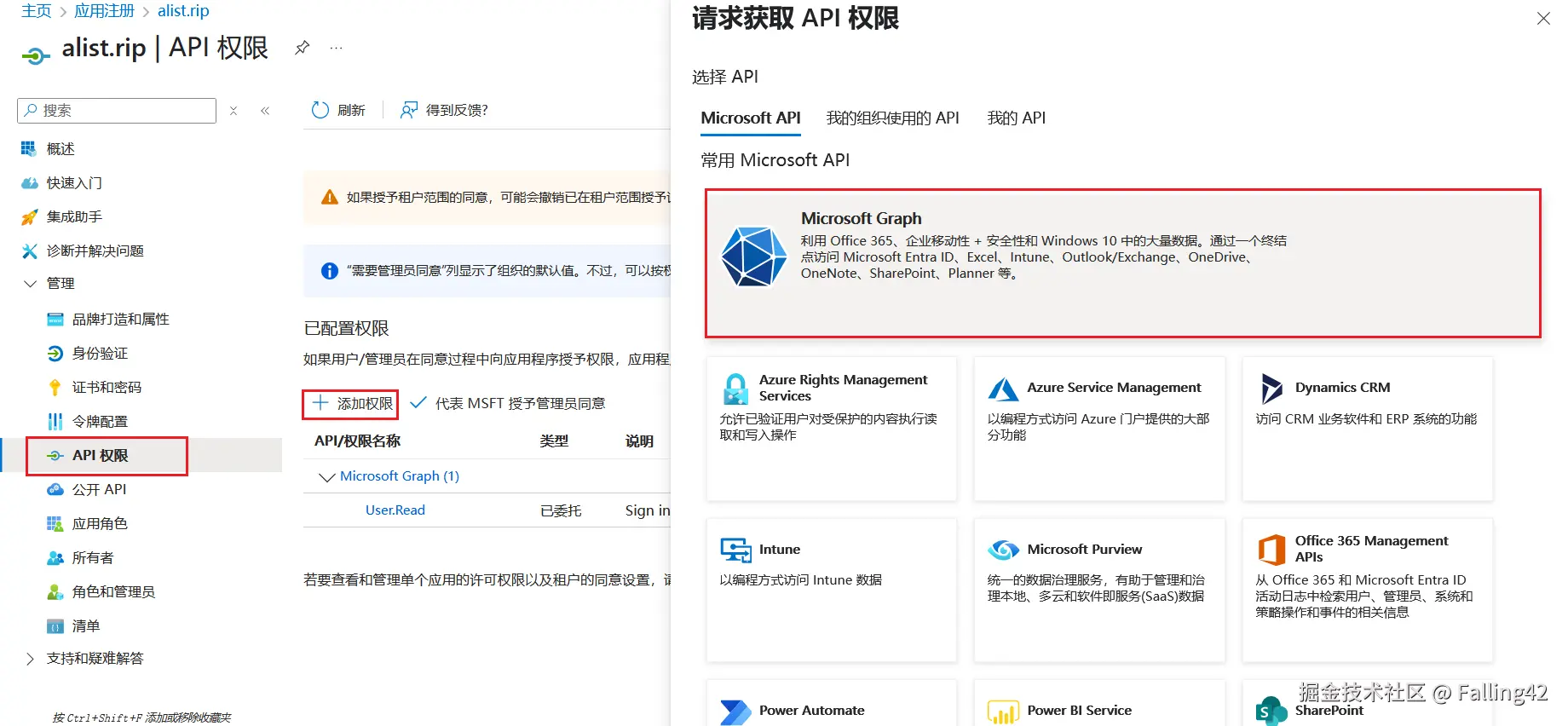Click the Token configuration (令牌配置) icon
This screenshot has width=1568, height=726.
click(x=55, y=421)
